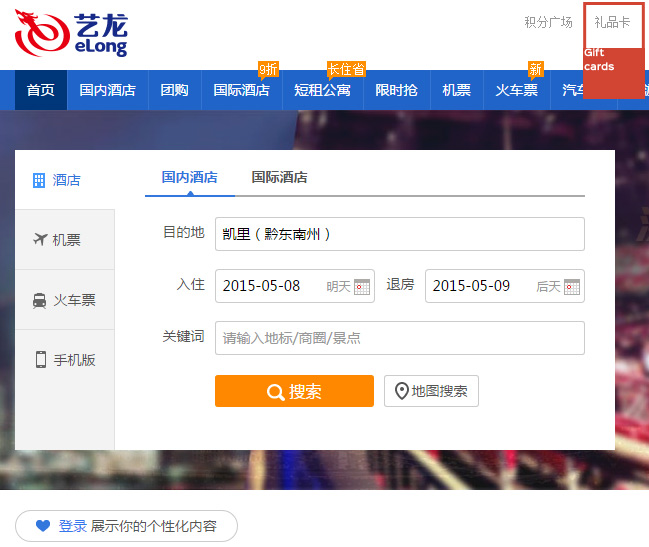Open check-out date calendar icon
649x547 pixels.
572,286
